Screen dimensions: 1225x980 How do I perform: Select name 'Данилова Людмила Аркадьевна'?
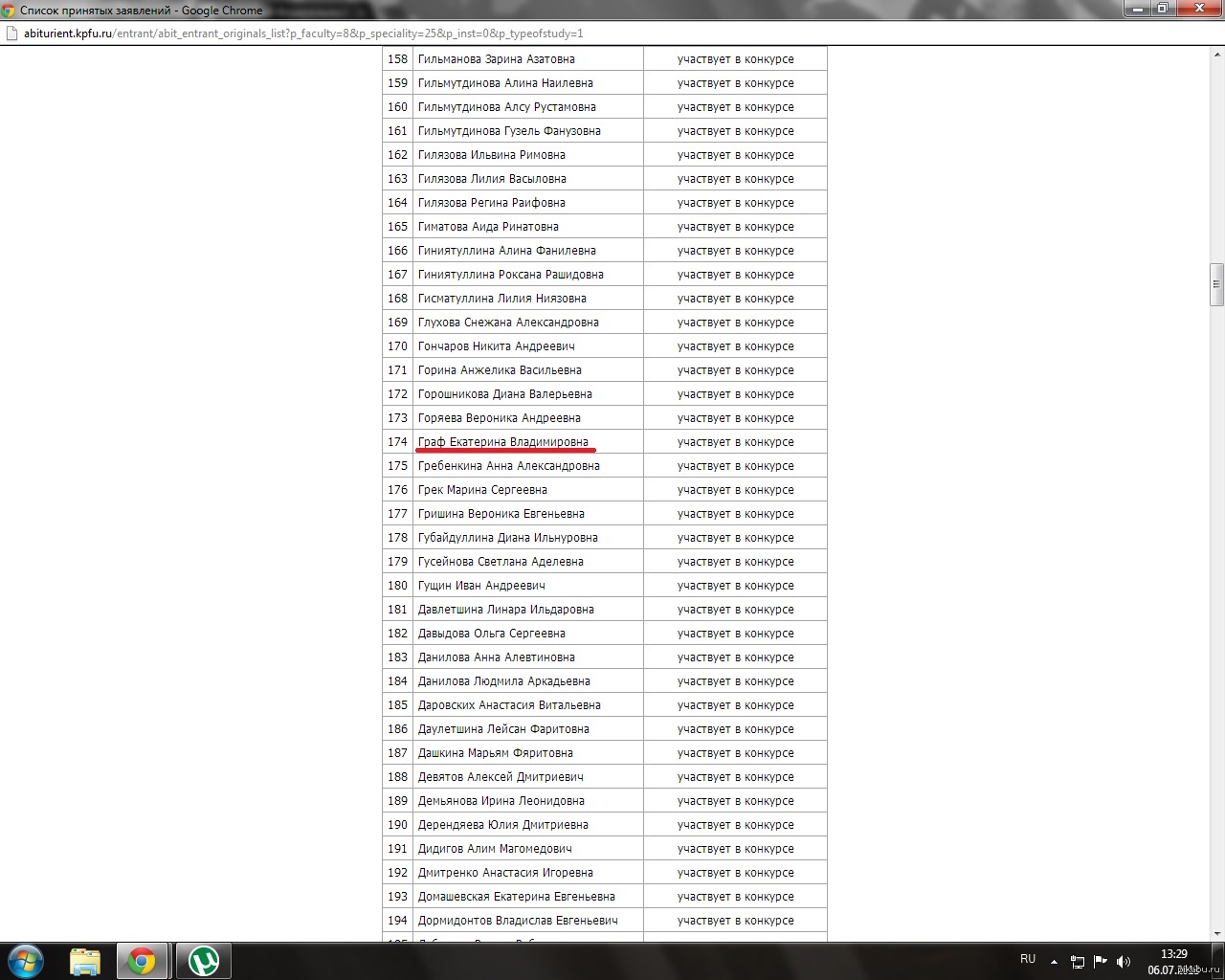click(x=504, y=681)
